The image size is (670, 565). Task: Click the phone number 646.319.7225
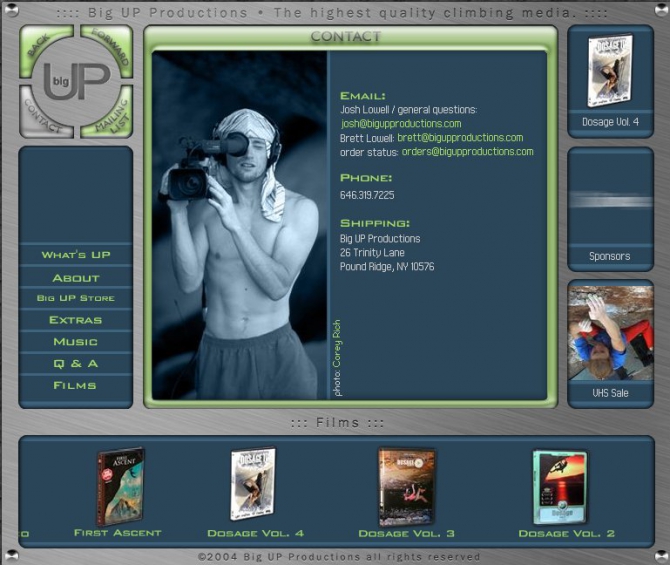367,195
